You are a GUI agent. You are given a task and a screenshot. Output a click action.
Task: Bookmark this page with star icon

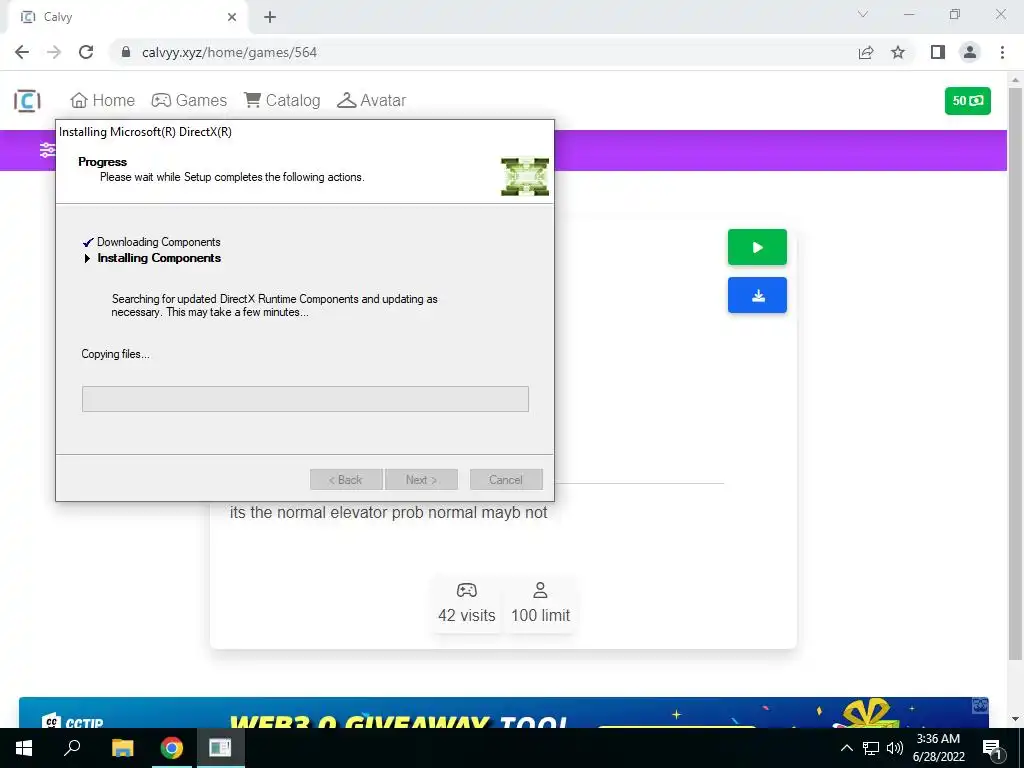pyautogui.click(x=898, y=52)
